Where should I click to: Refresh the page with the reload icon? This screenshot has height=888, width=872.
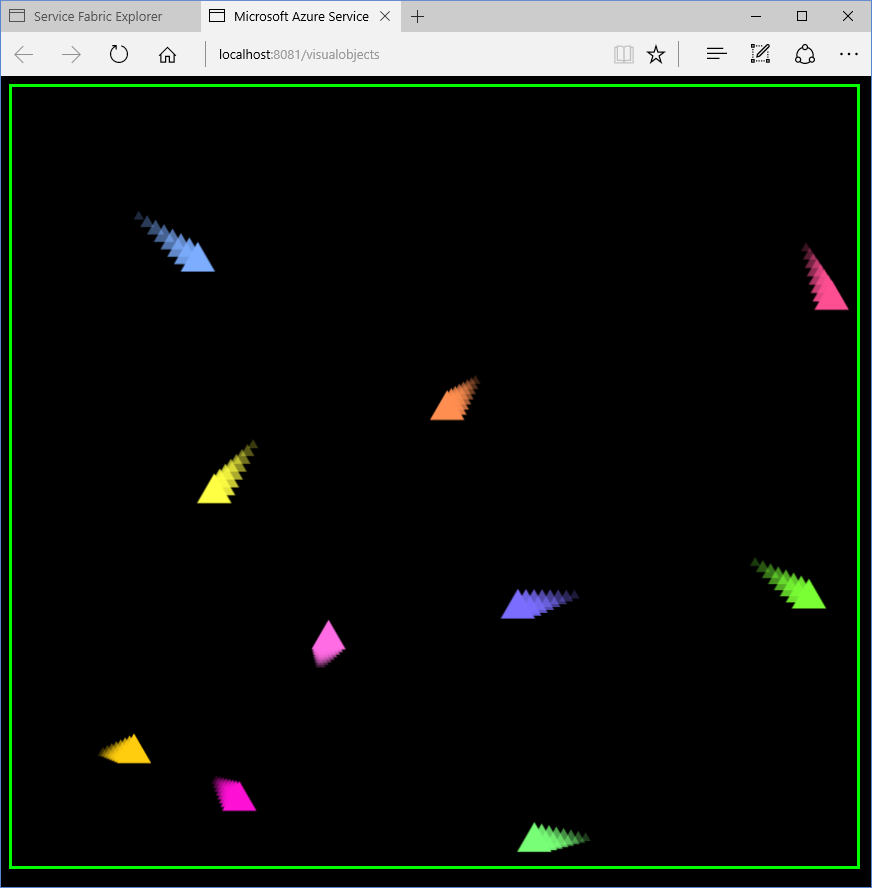pyautogui.click(x=119, y=55)
